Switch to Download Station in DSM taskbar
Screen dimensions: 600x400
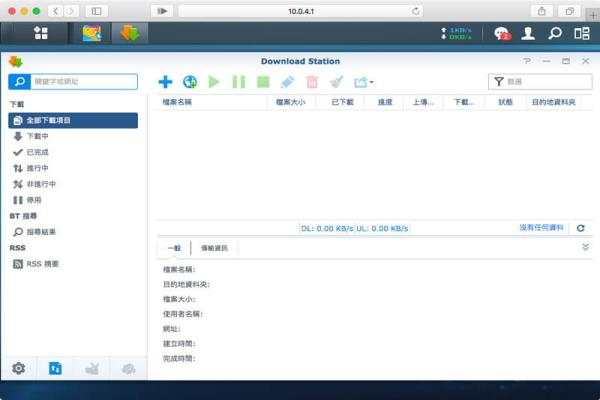(x=130, y=33)
